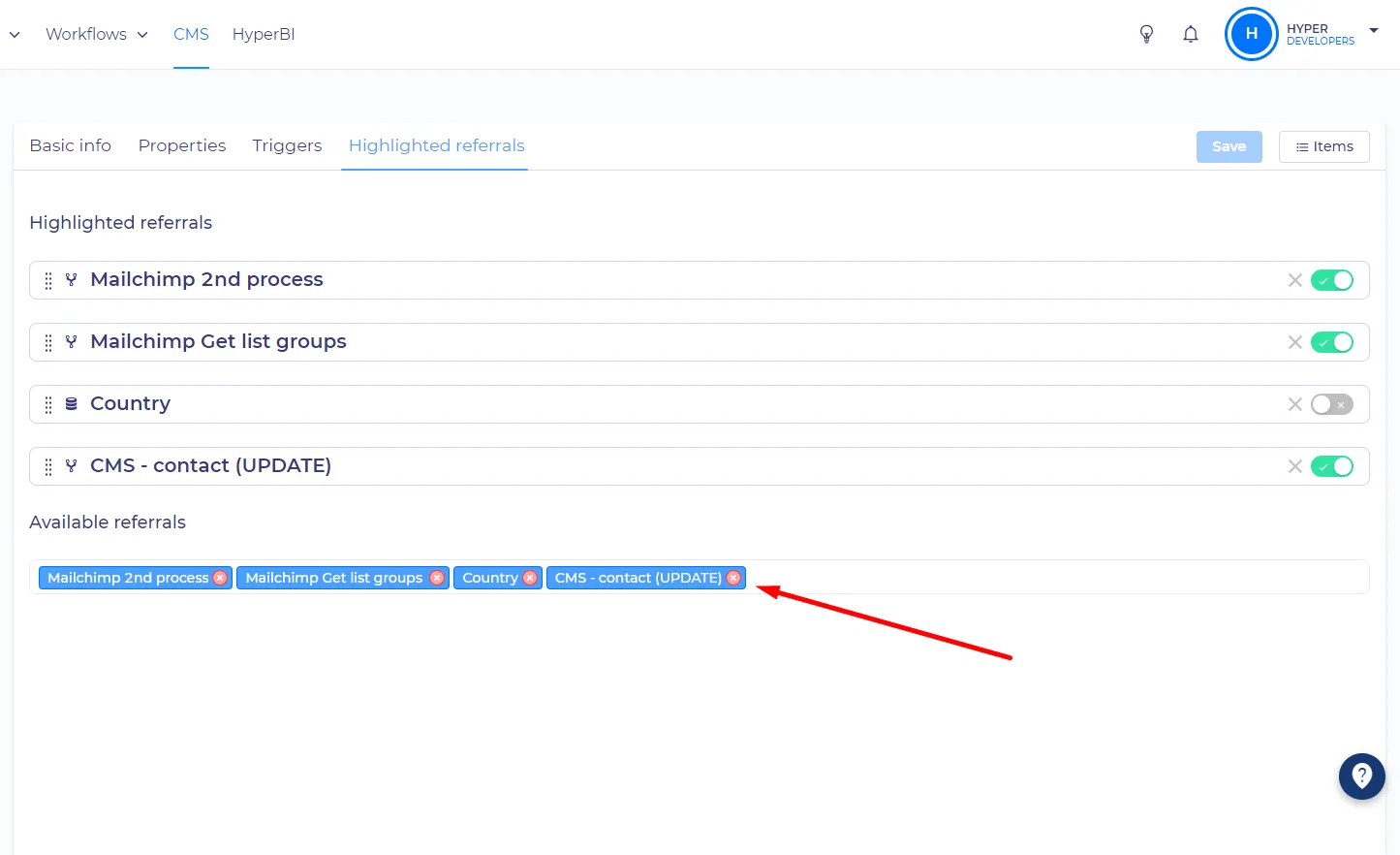The height and width of the screenshot is (855, 1400).
Task: Disable the Mailchimp Get list groups toggle
Action: [x=1332, y=342]
